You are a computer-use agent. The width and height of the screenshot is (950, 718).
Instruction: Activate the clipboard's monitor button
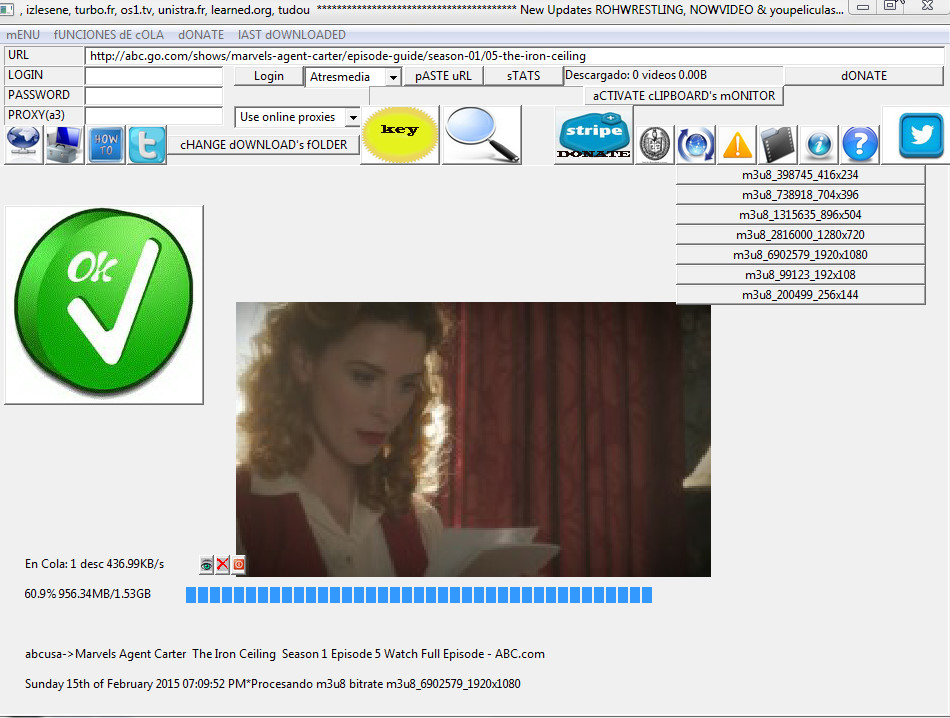(x=684, y=96)
